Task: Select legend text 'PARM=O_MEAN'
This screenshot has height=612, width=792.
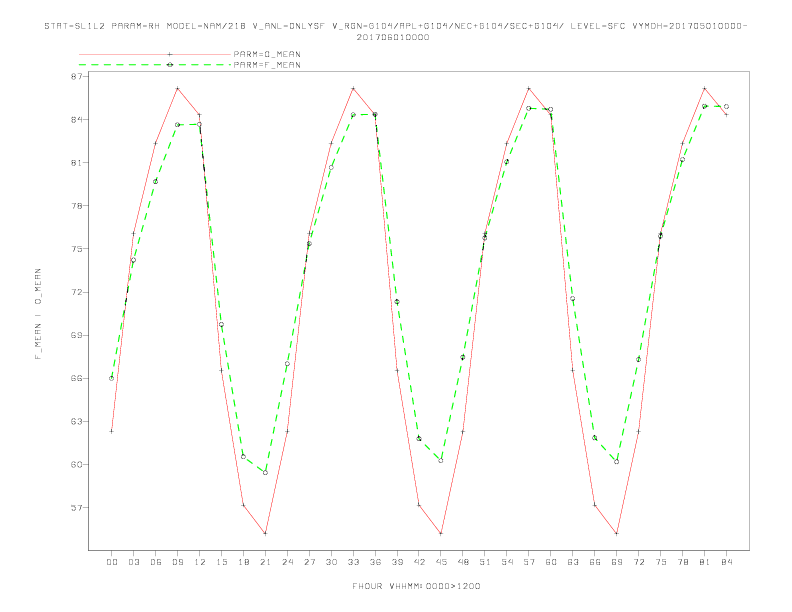Action: point(267,54)
